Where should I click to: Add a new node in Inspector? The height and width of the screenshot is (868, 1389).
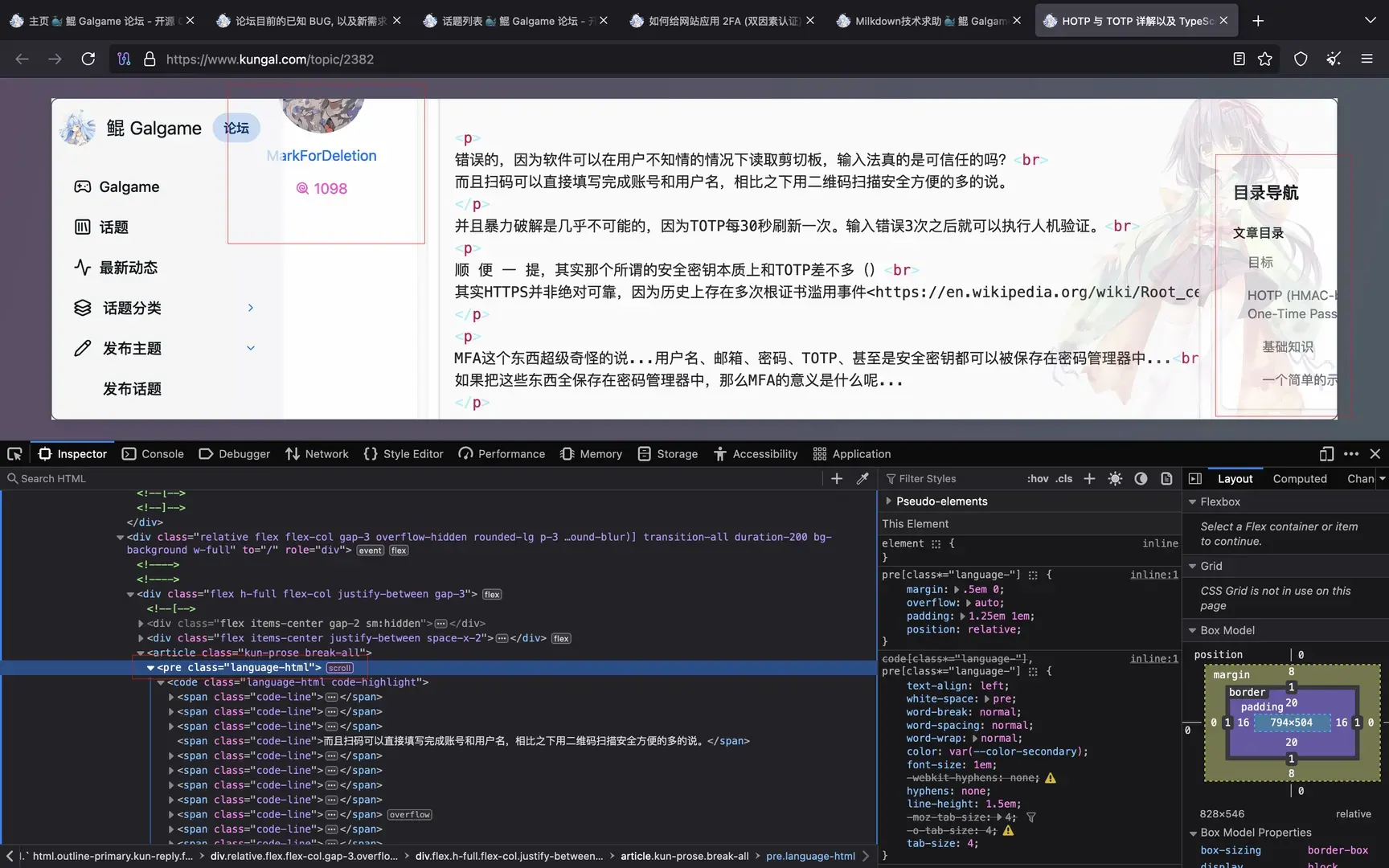coord(837,478)
